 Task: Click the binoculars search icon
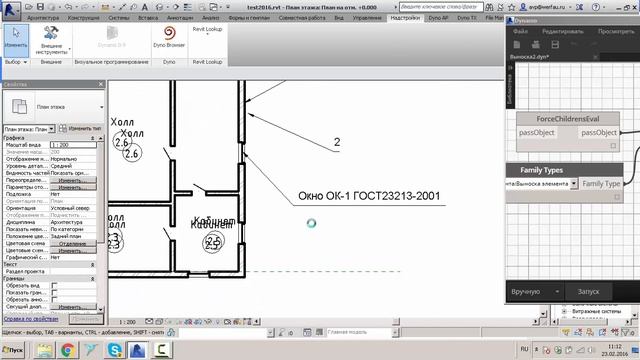click(x=489, y=7)
